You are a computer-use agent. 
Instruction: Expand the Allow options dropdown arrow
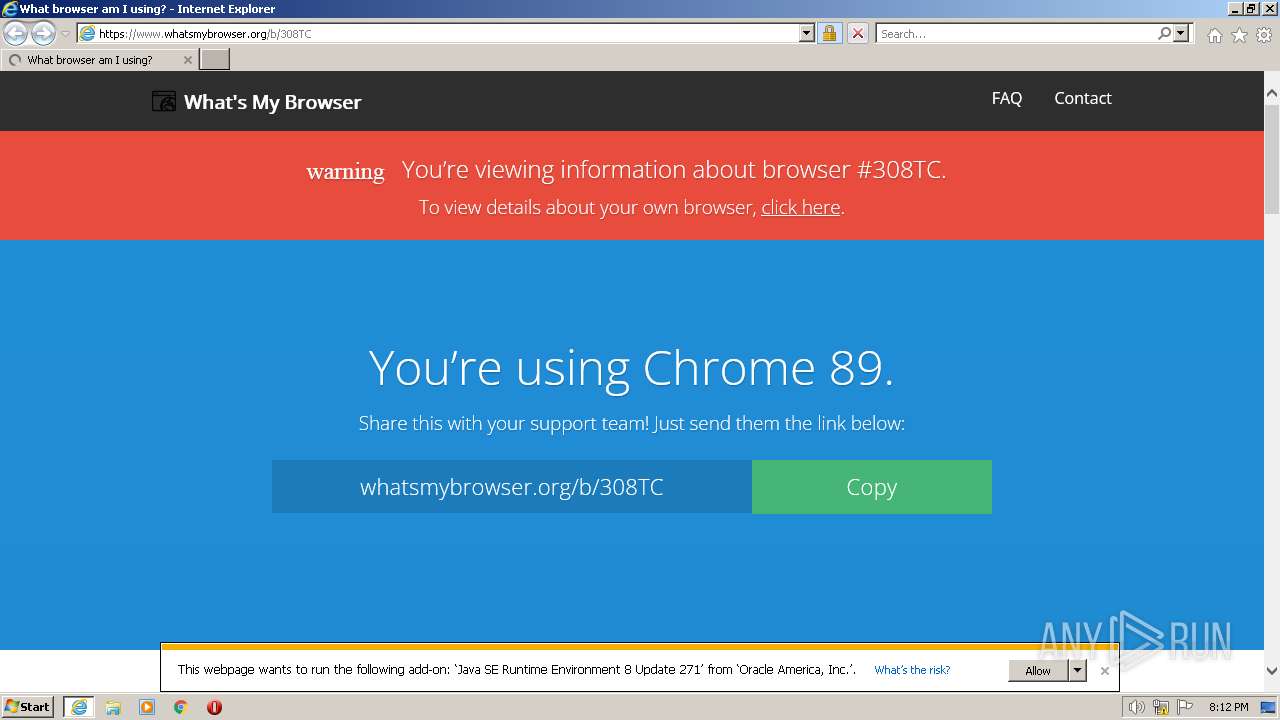click(x=1077, y=671)
